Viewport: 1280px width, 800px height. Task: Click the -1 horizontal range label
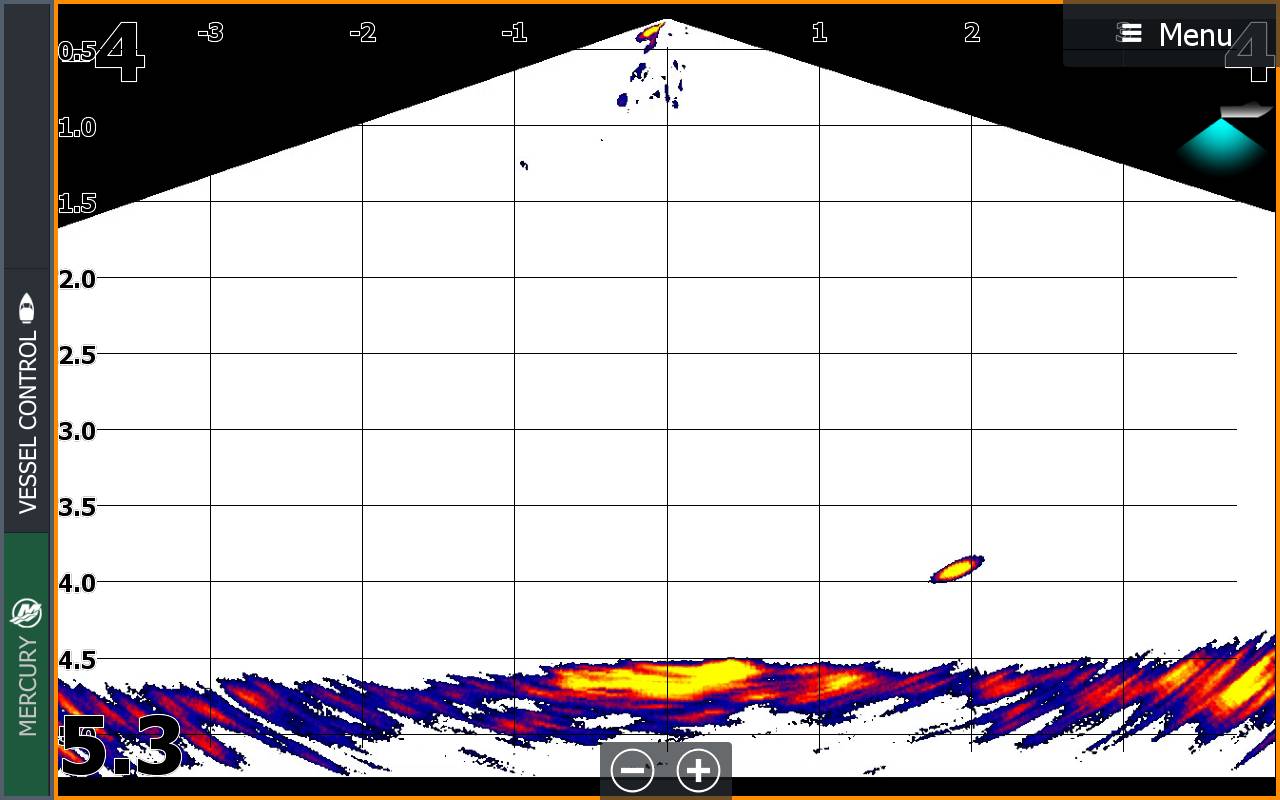coord(514,33)
